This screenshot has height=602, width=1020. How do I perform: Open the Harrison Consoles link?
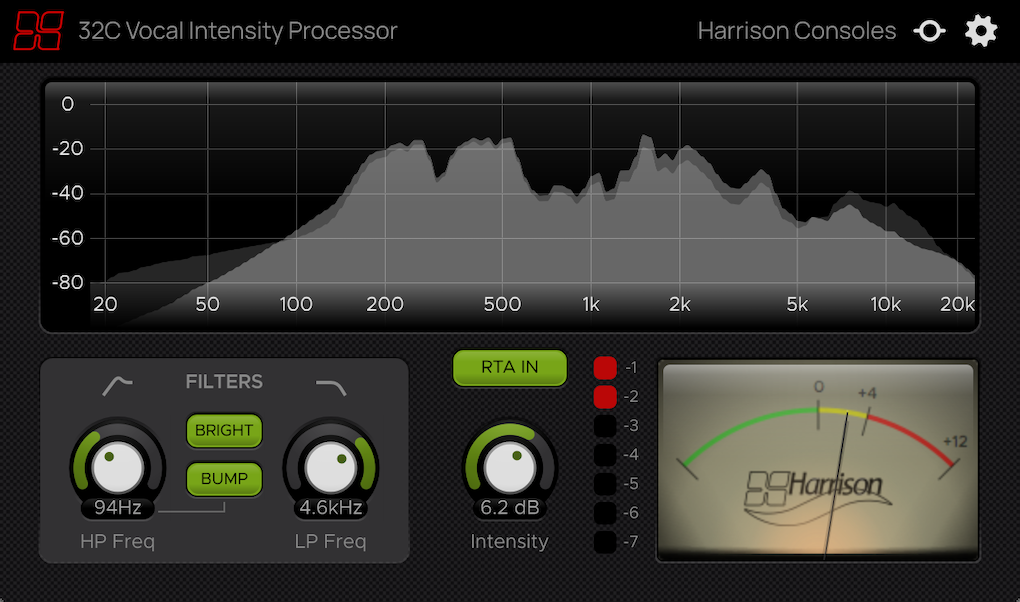[797, 30]
